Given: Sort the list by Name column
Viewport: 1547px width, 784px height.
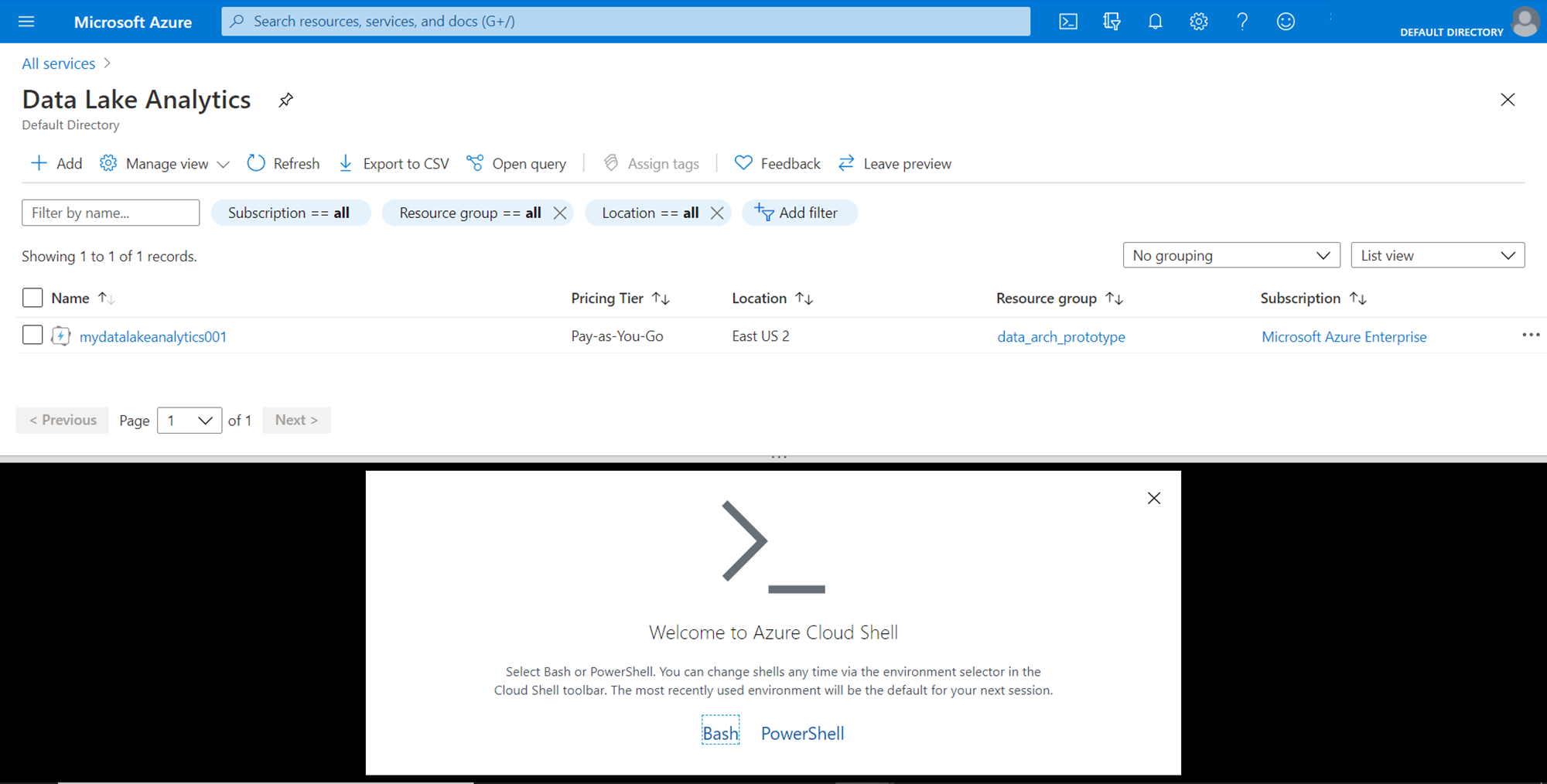Looking at the screenshot, I should tap(83, 298).
